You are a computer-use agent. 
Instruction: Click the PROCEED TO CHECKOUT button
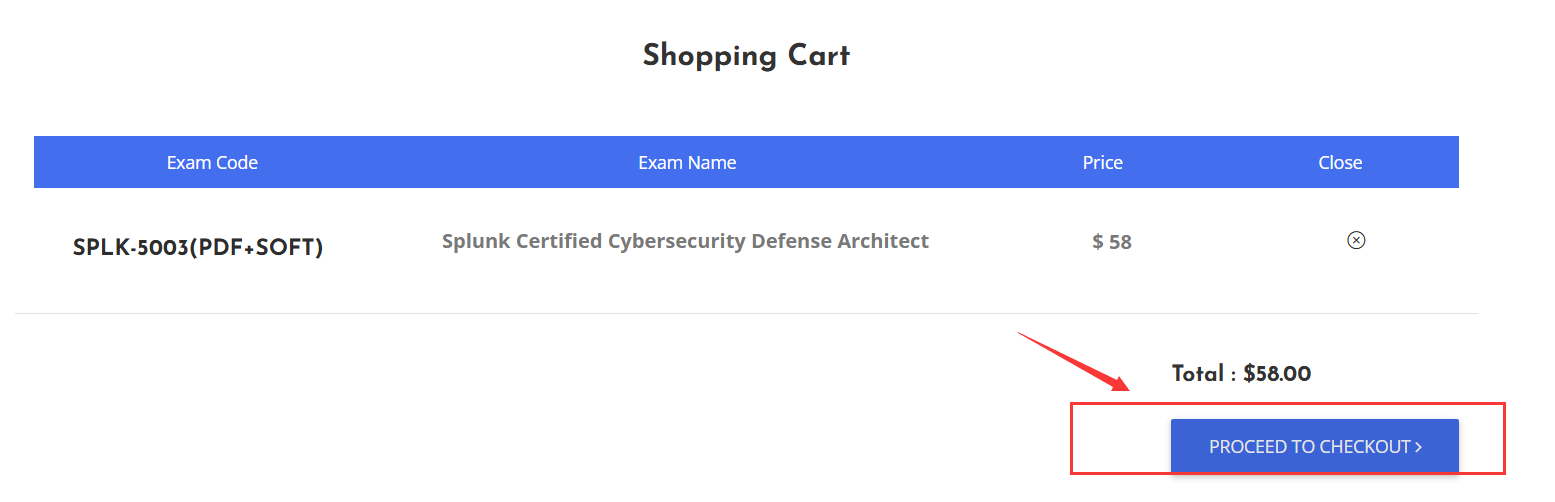[x=1315, y=446]
